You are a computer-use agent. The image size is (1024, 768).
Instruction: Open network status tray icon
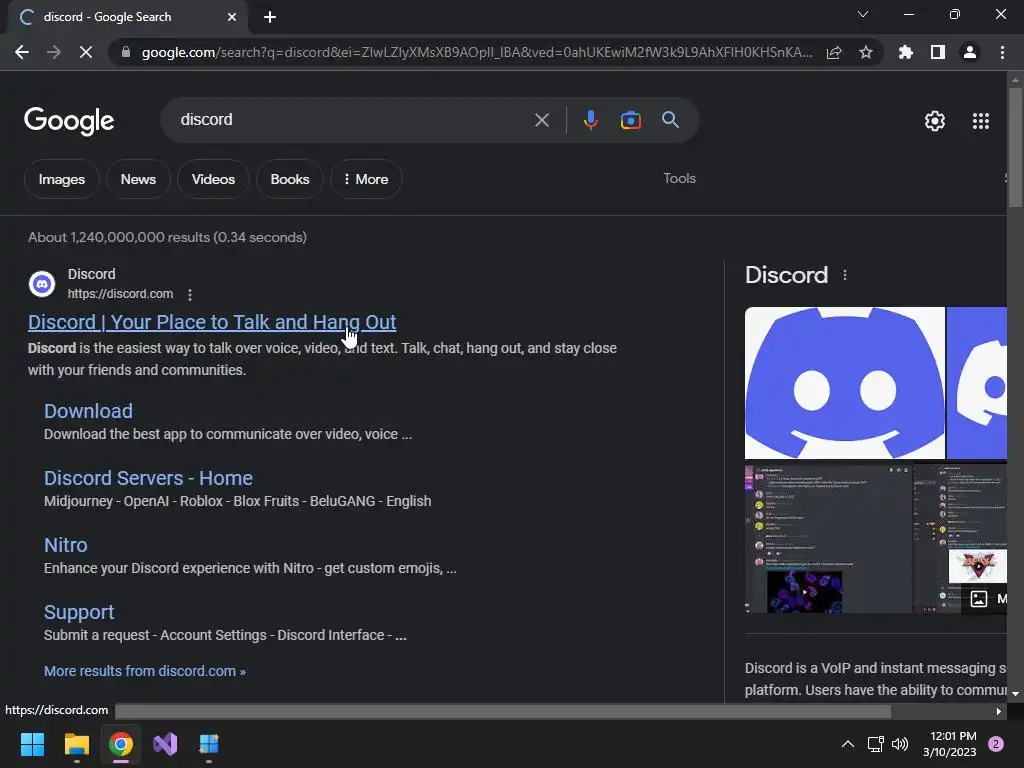(x=875, y=744)
